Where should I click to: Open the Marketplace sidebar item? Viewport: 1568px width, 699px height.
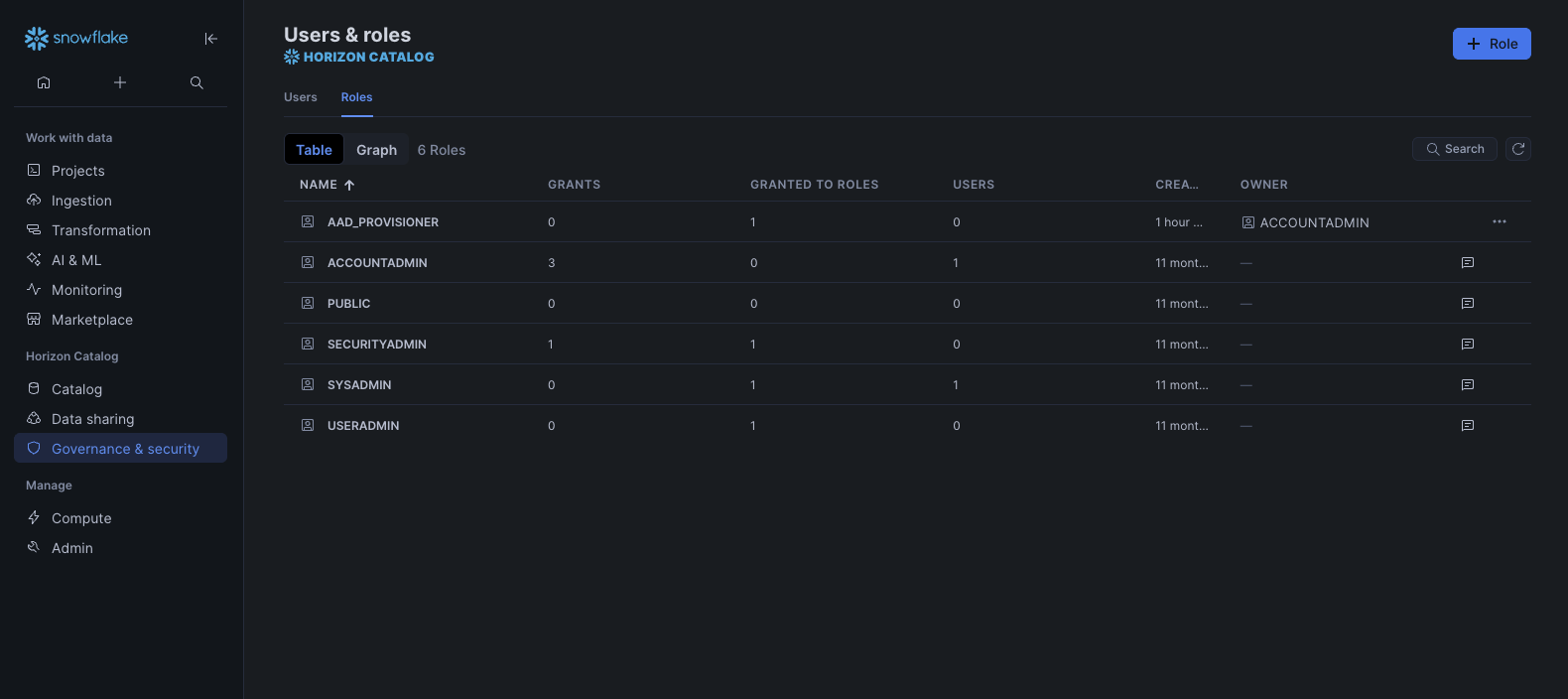[x=91, y=320]
